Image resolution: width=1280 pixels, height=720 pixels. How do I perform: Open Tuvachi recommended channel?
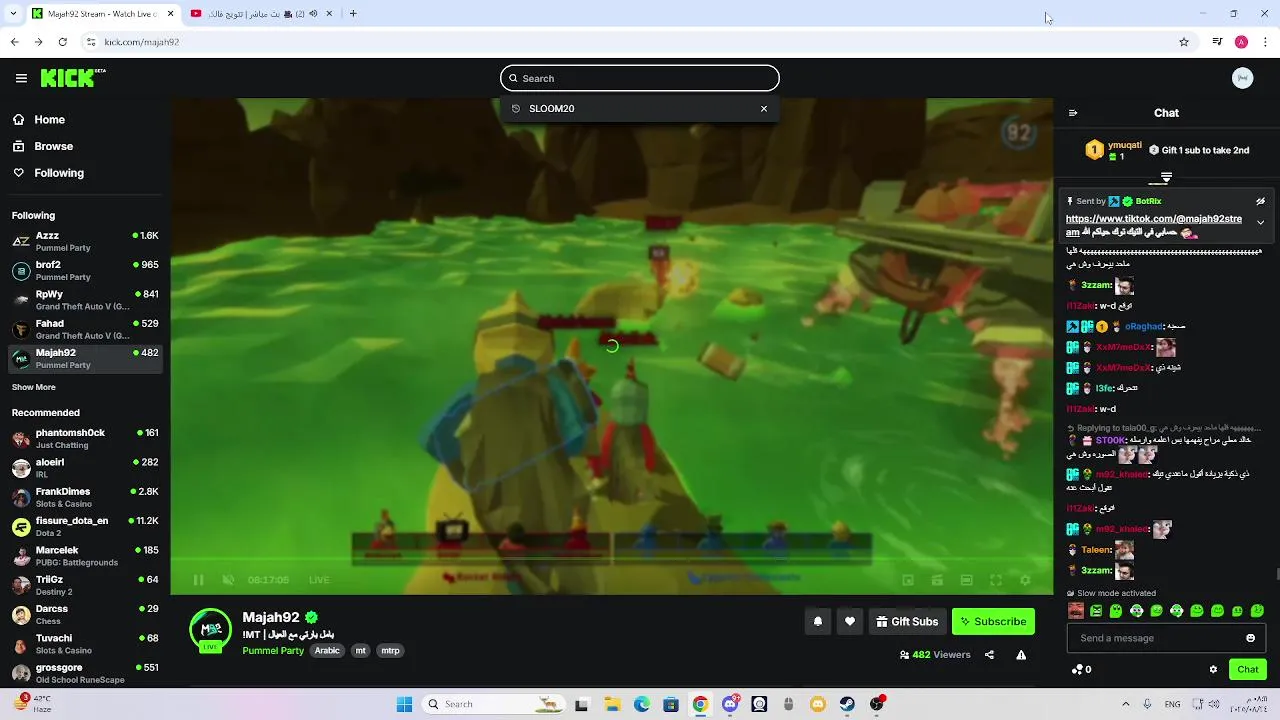pos(85,643)
